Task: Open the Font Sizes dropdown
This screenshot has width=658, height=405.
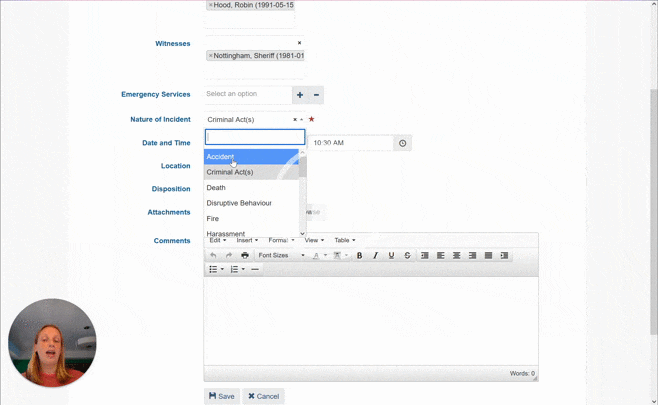Action: [281, 255]
